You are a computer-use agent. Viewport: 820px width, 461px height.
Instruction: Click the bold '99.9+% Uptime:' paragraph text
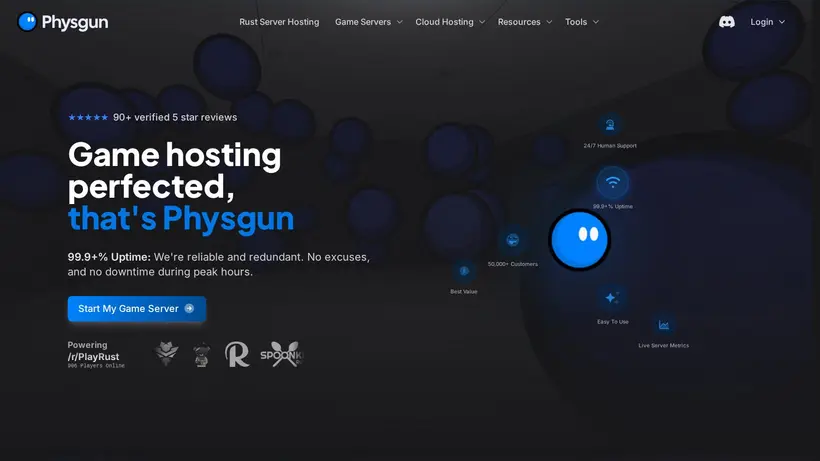(109, 257)
